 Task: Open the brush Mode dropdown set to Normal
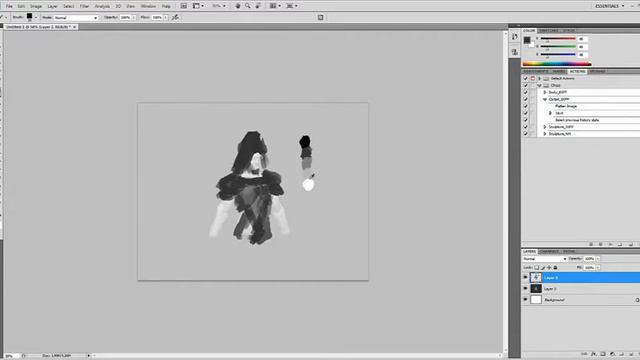point(76,18)
